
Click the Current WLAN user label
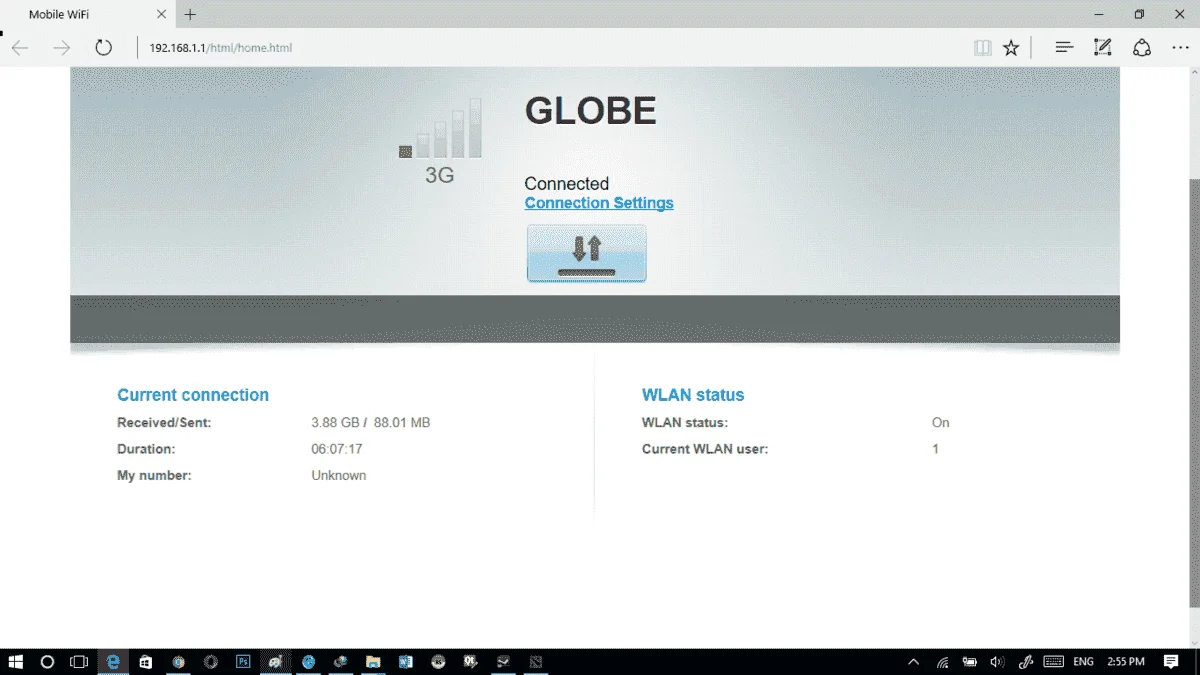[705, 449]
